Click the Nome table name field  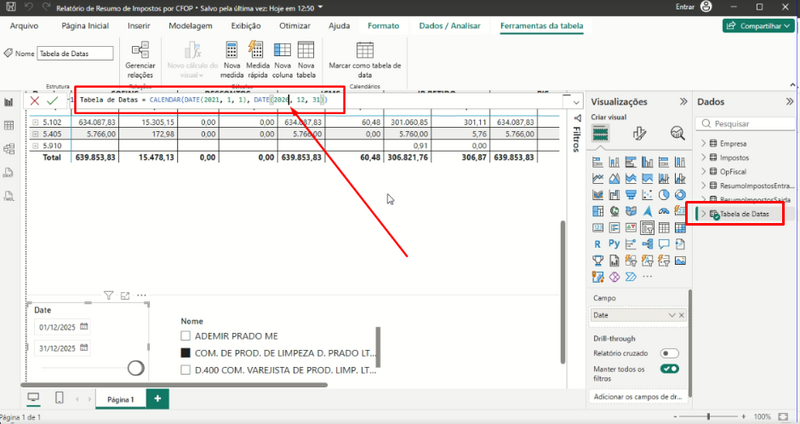point(75,53)
